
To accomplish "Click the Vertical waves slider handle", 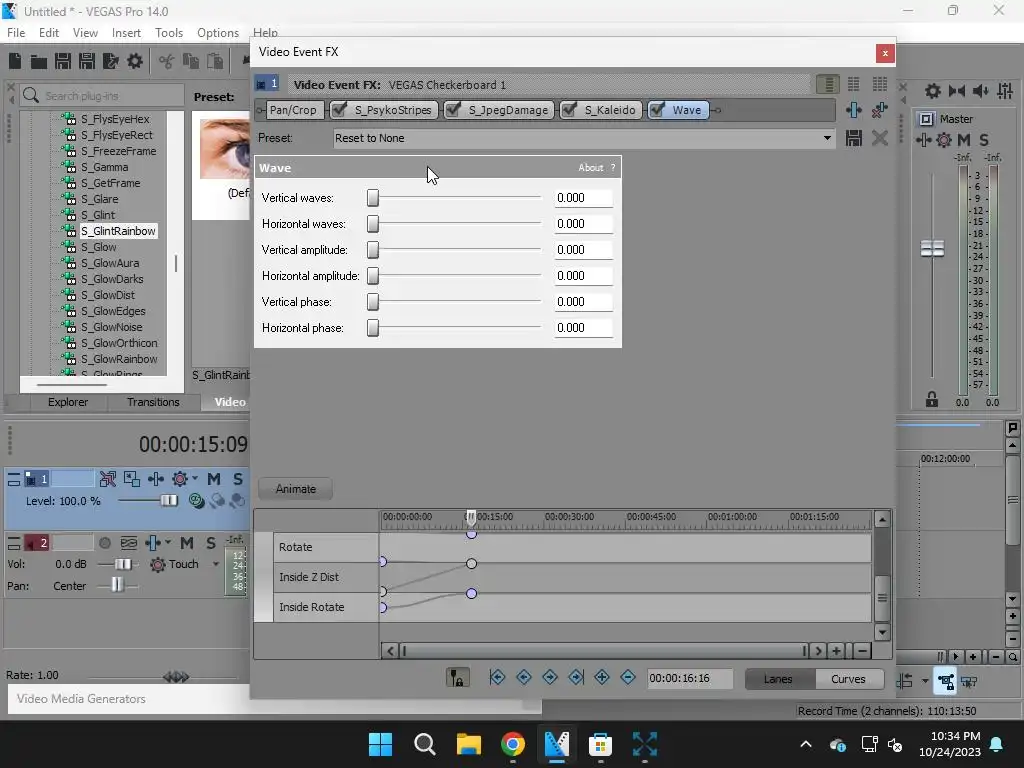I will coord(373,198).
